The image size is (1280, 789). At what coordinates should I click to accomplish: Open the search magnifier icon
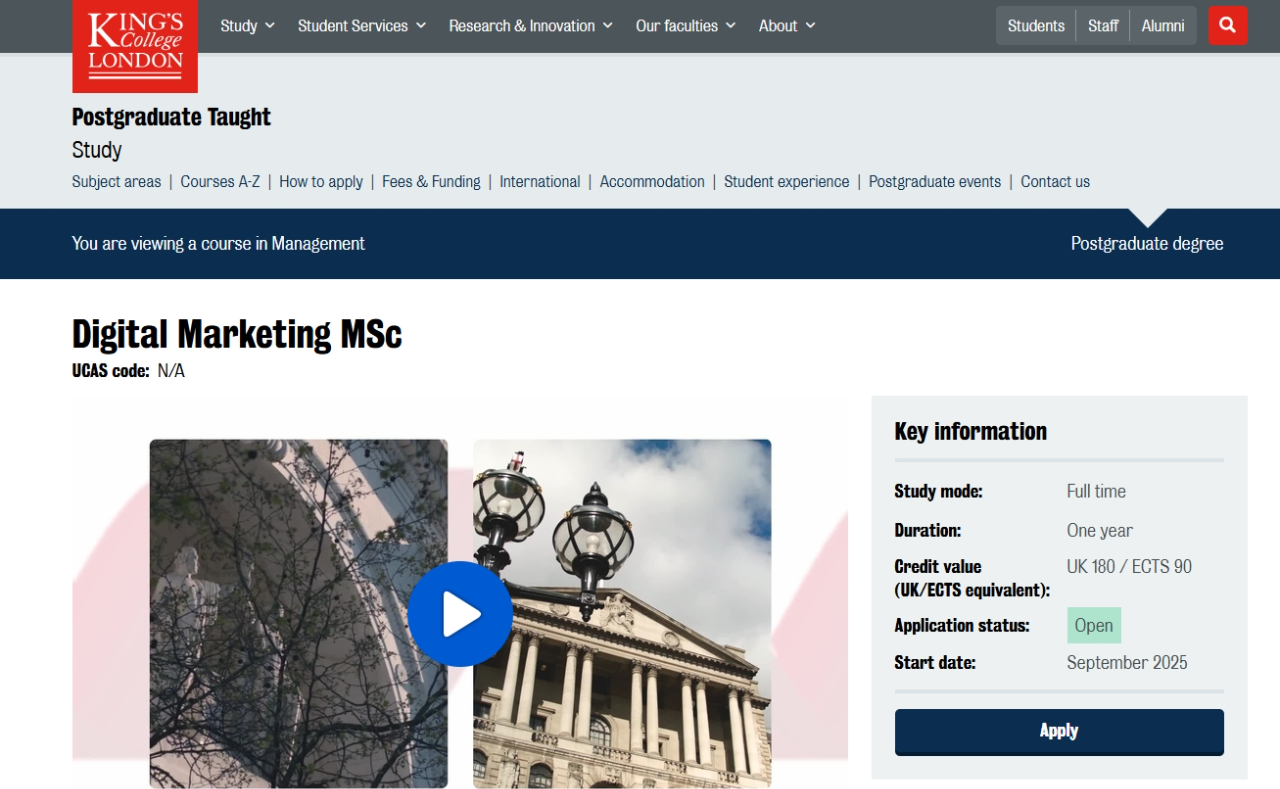(x=1227, y=26)
